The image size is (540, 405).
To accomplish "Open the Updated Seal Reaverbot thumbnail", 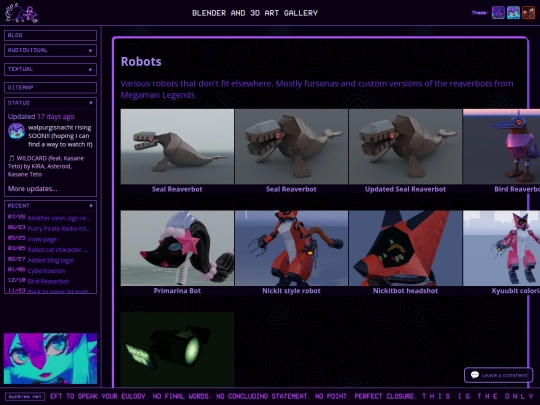I will pyautogui.click(x=405, y=146).
